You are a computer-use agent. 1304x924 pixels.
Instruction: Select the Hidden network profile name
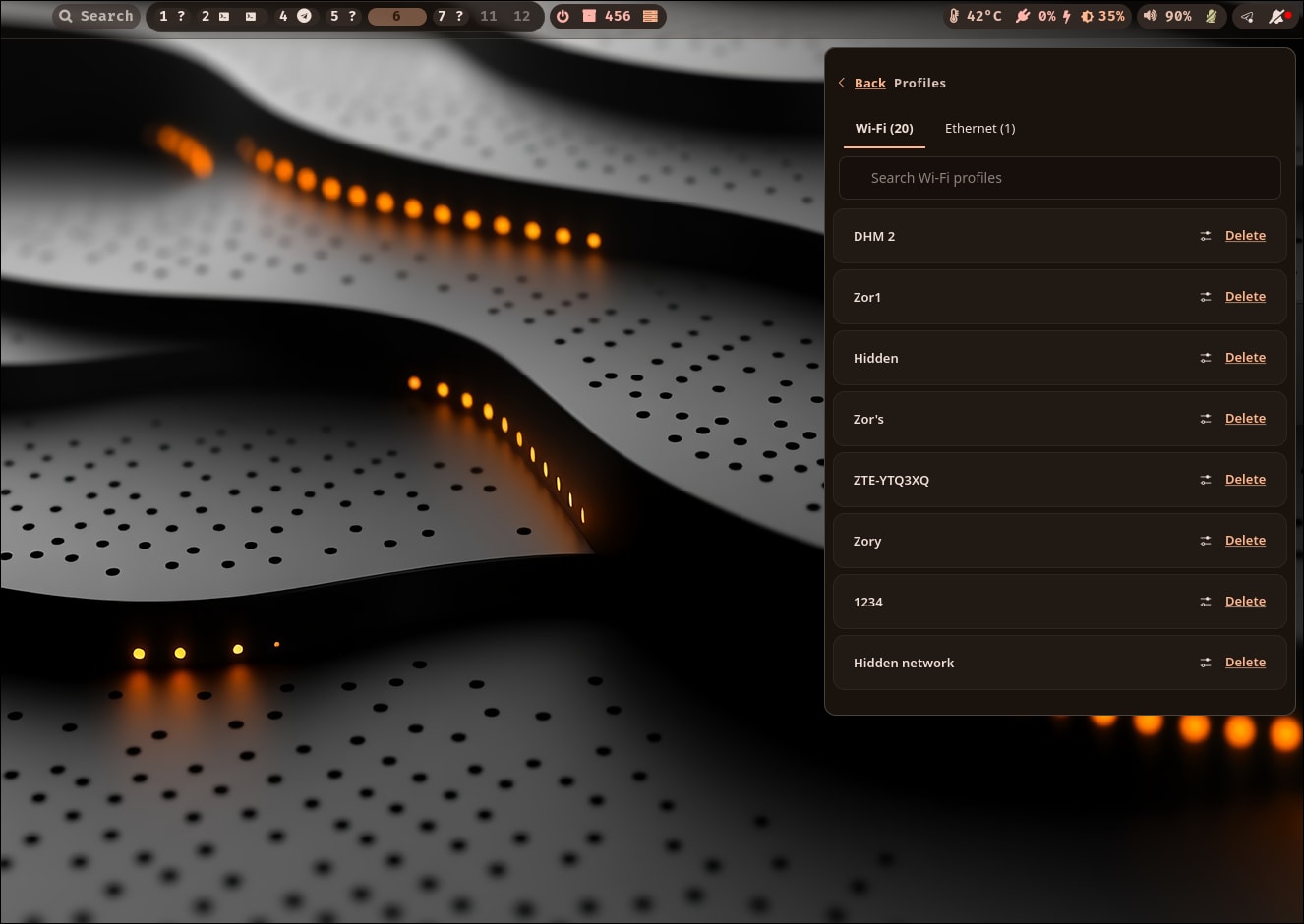(x=904, y=663)
